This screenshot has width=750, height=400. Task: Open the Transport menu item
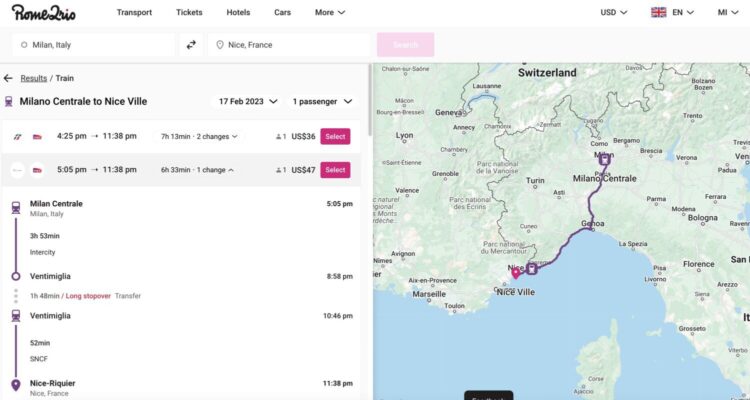pos(134,12)
